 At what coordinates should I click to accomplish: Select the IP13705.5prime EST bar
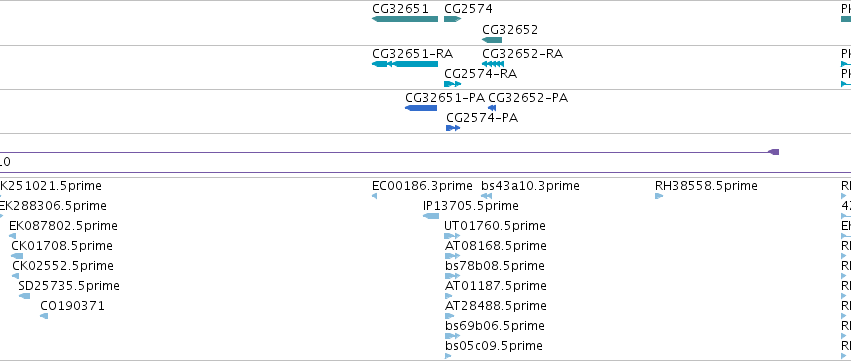(x=431, y=216)
